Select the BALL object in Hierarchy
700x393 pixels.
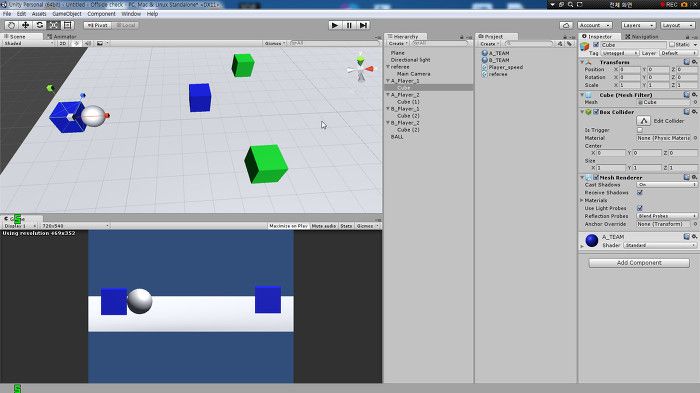click(397, 137)
